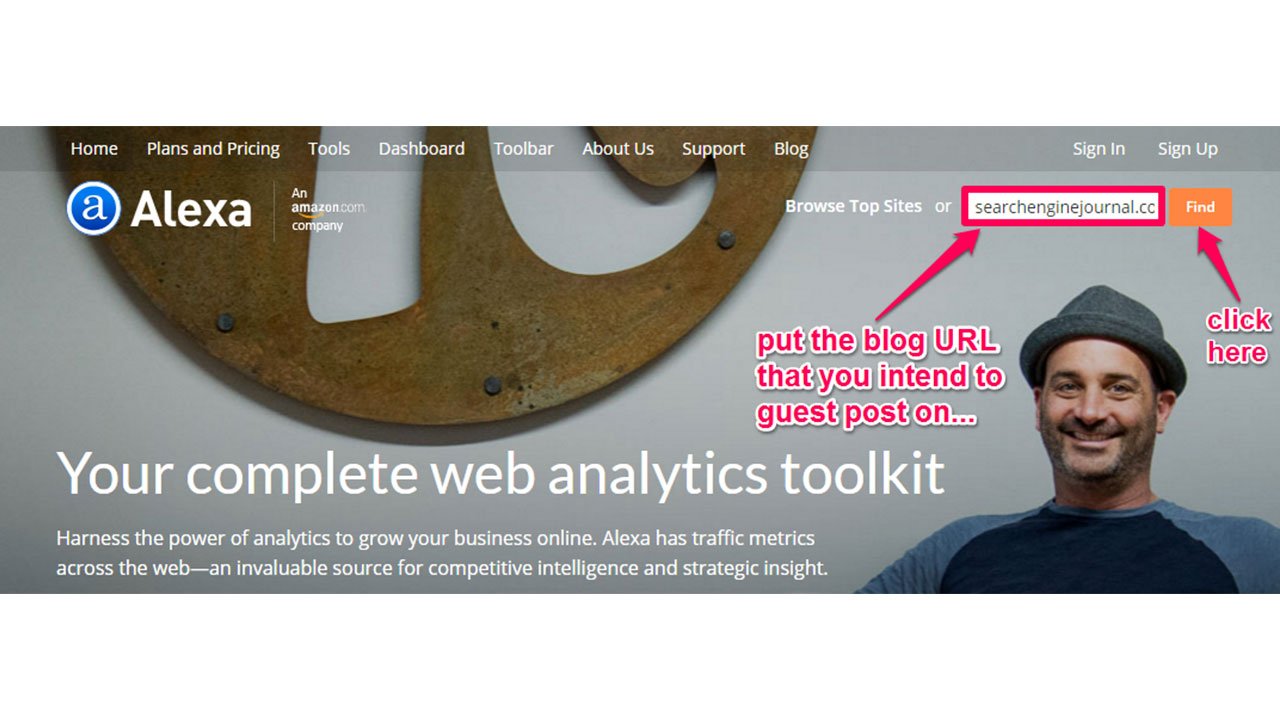Screen dimensions: 1280x720
Task: Open the Dashboard page
Action: point(421,148)
